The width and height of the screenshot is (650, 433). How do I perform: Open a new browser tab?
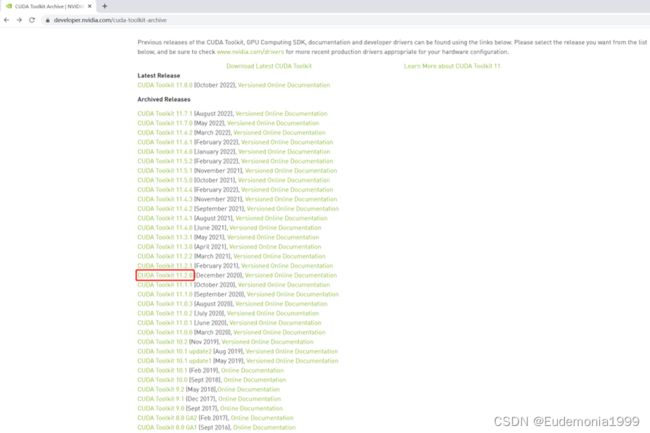(104, 6)
